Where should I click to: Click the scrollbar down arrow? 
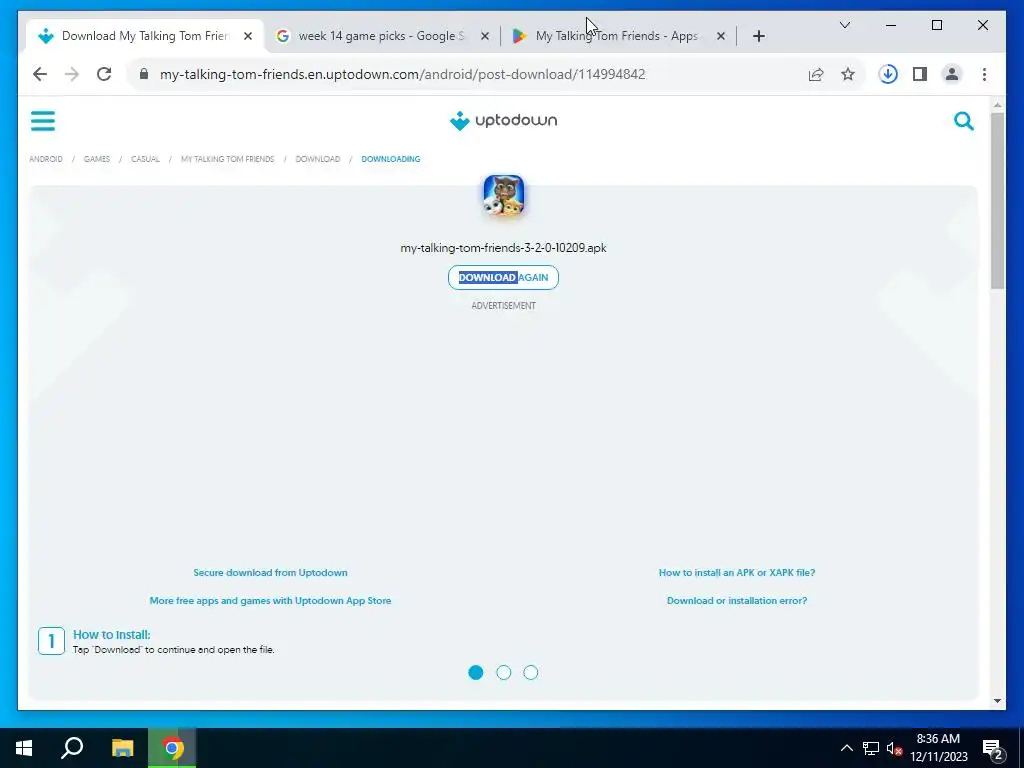tap(997, 701)
